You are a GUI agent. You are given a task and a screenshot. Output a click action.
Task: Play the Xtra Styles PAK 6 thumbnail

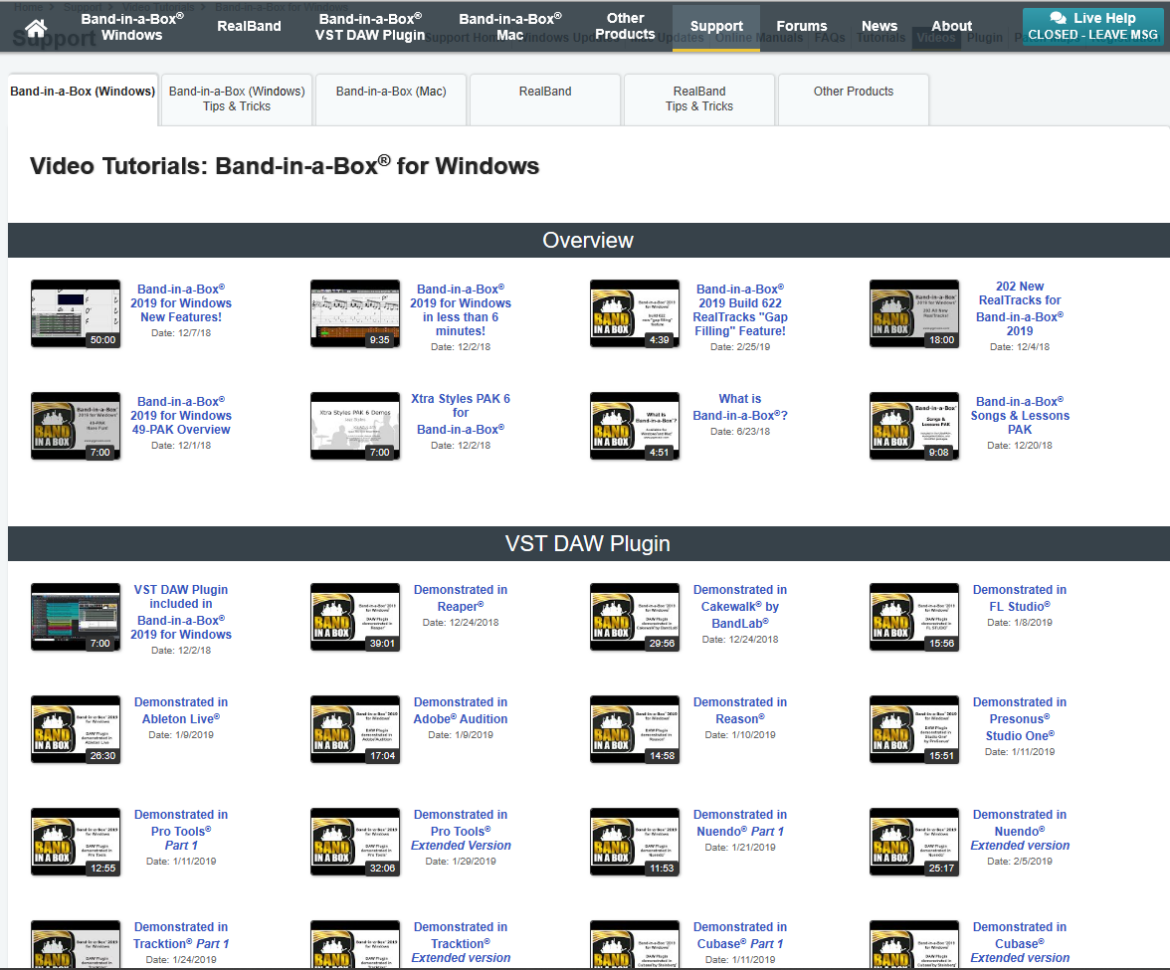(355, 426)
